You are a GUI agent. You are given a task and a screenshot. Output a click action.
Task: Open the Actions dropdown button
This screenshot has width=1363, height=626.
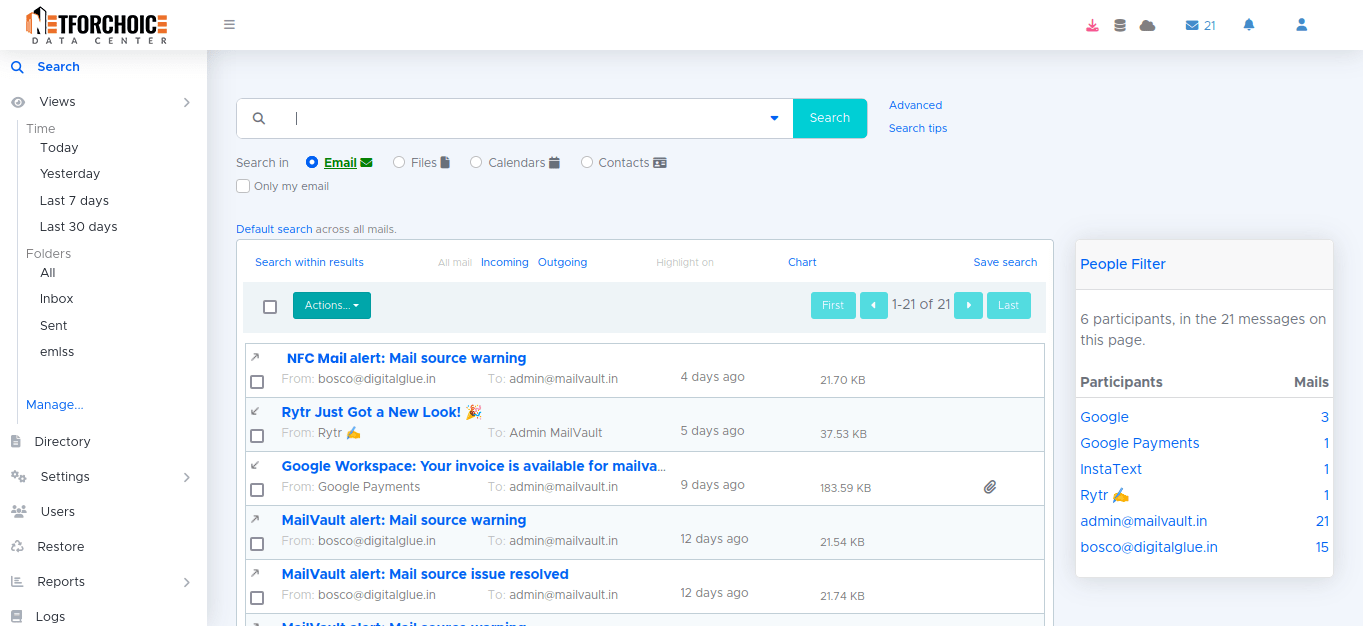[331, 306]
